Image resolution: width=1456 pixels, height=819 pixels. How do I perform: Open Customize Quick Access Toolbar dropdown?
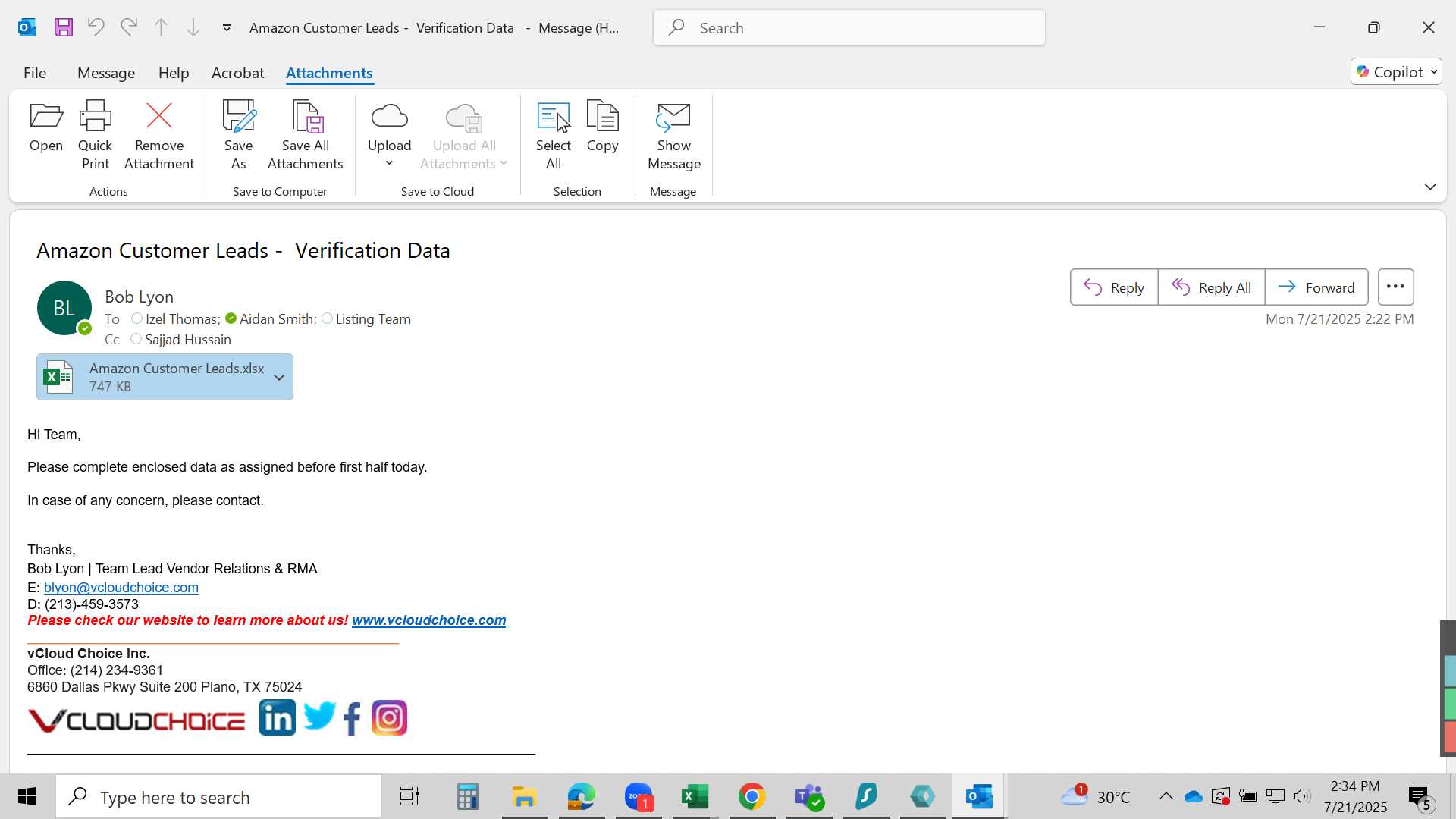[227, 28]
